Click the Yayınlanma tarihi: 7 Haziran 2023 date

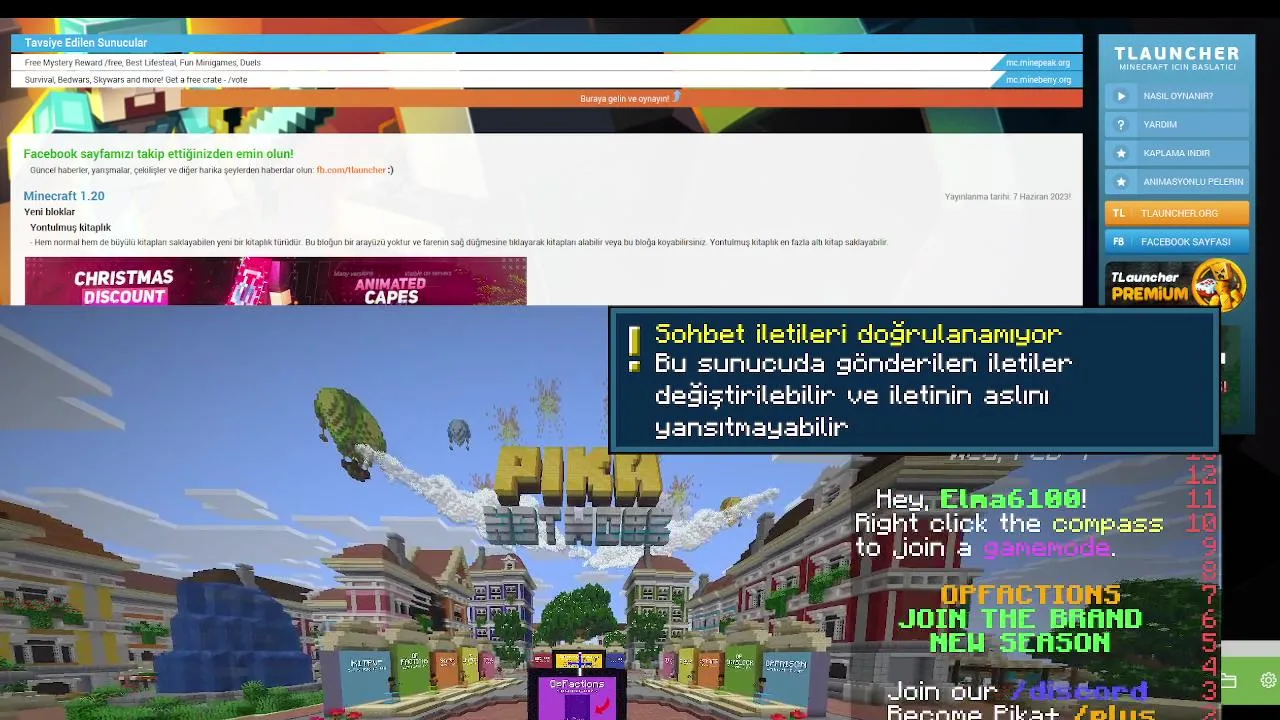pyautogui.click(x=1007, y=196)
